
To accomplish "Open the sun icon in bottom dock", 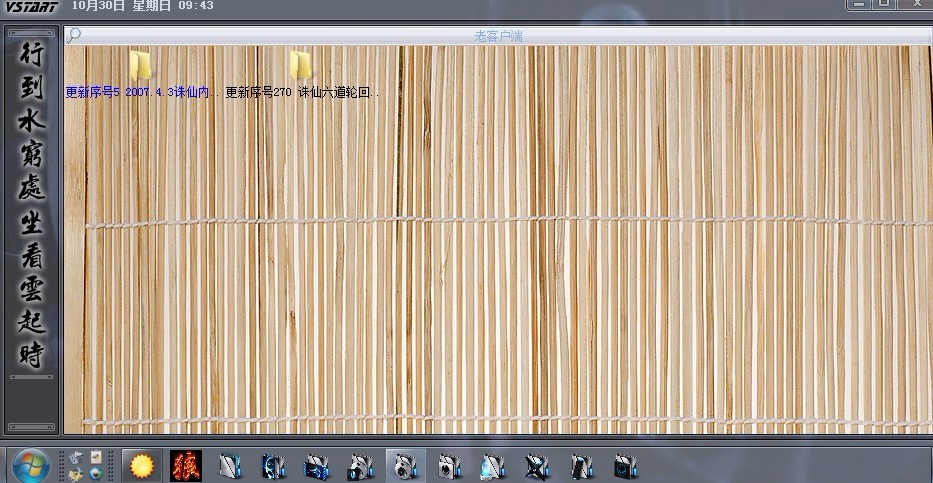I will (x=142, y=465).
